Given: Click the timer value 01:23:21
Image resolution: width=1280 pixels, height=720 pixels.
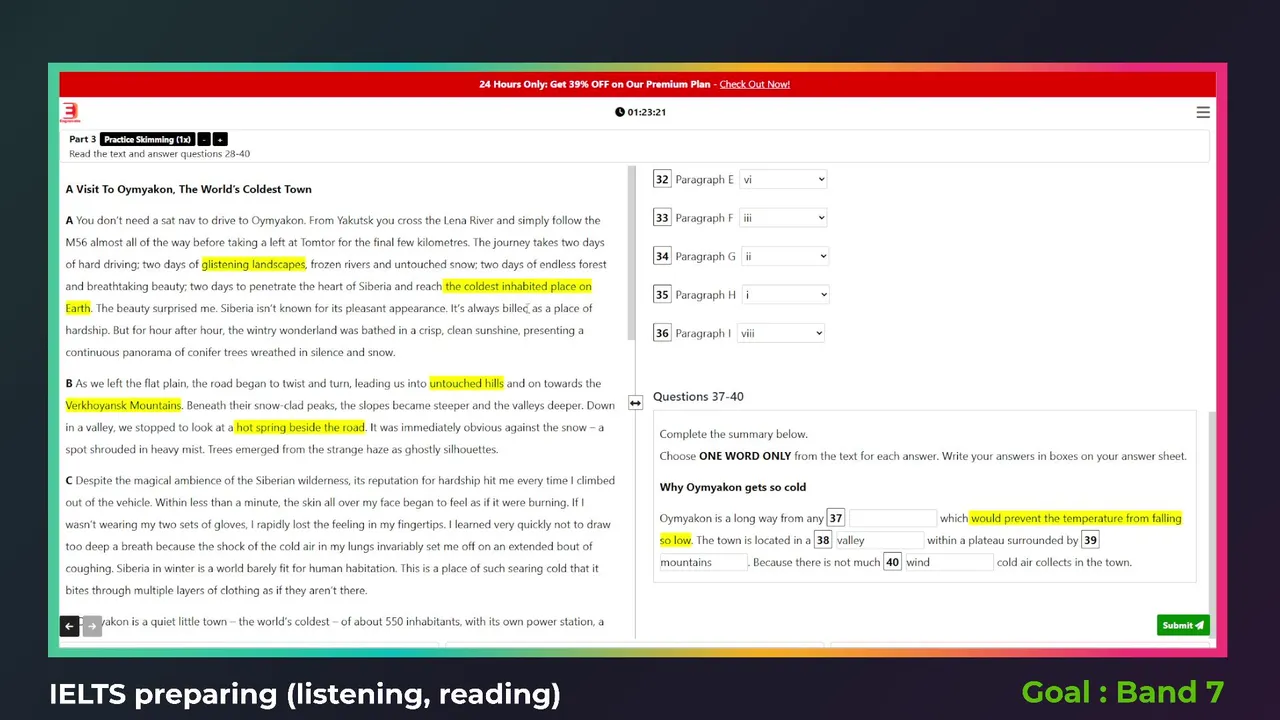Looking at the screenshot, I should (x=647, y=112).
